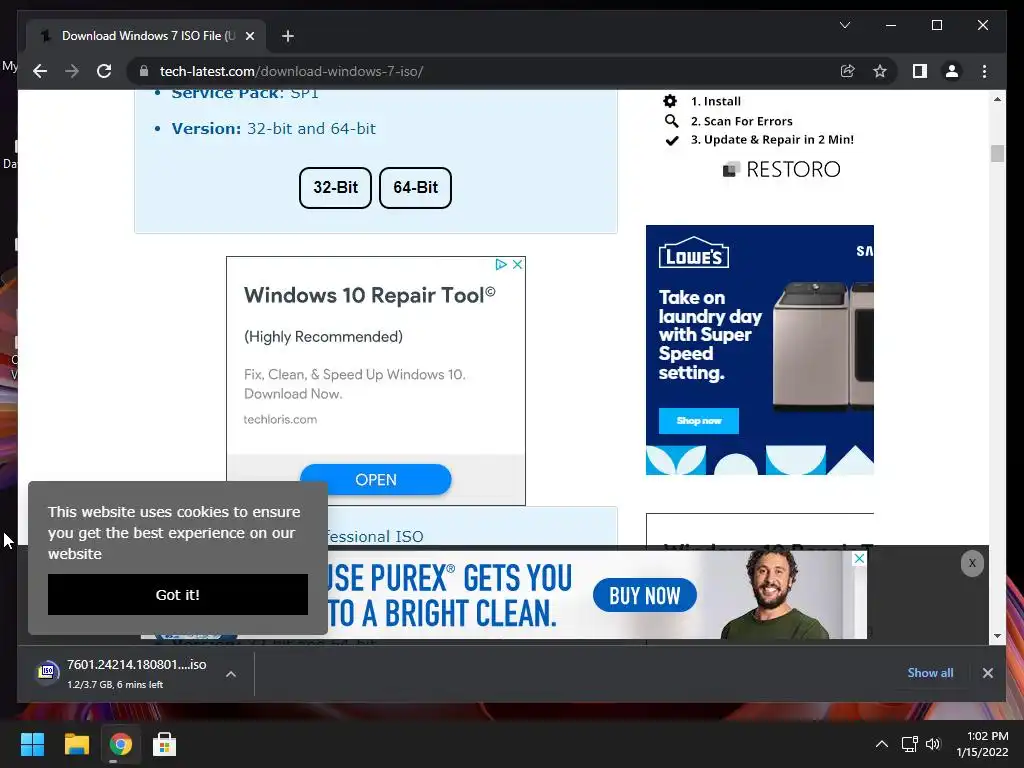Open the Chrome profile menu
The image size is (1024, 768).
[x=952, y=71]
